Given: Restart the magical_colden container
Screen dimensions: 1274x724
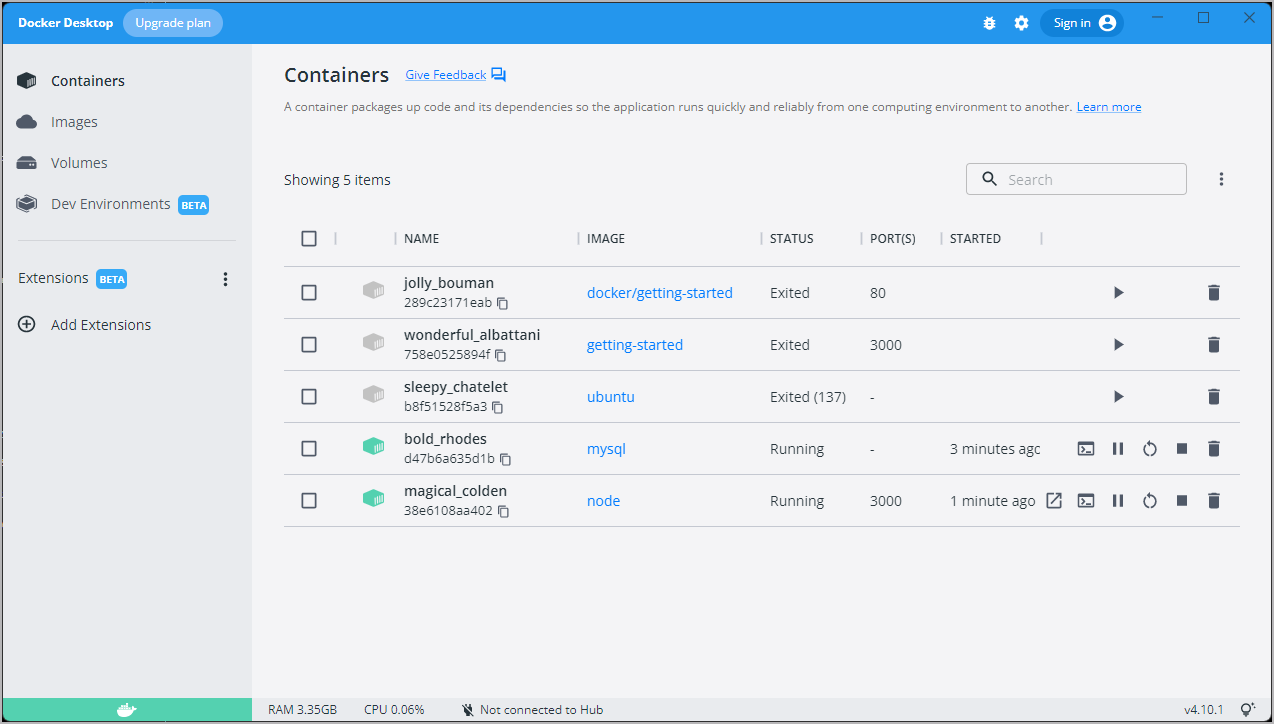Looking at the screenshot, I should (1150, 501).
